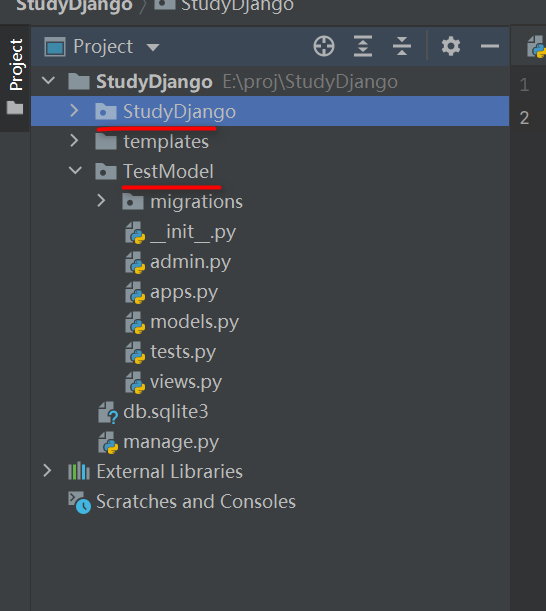
Task: Click the External Libraries bars icon
Action: click(79, 471)
